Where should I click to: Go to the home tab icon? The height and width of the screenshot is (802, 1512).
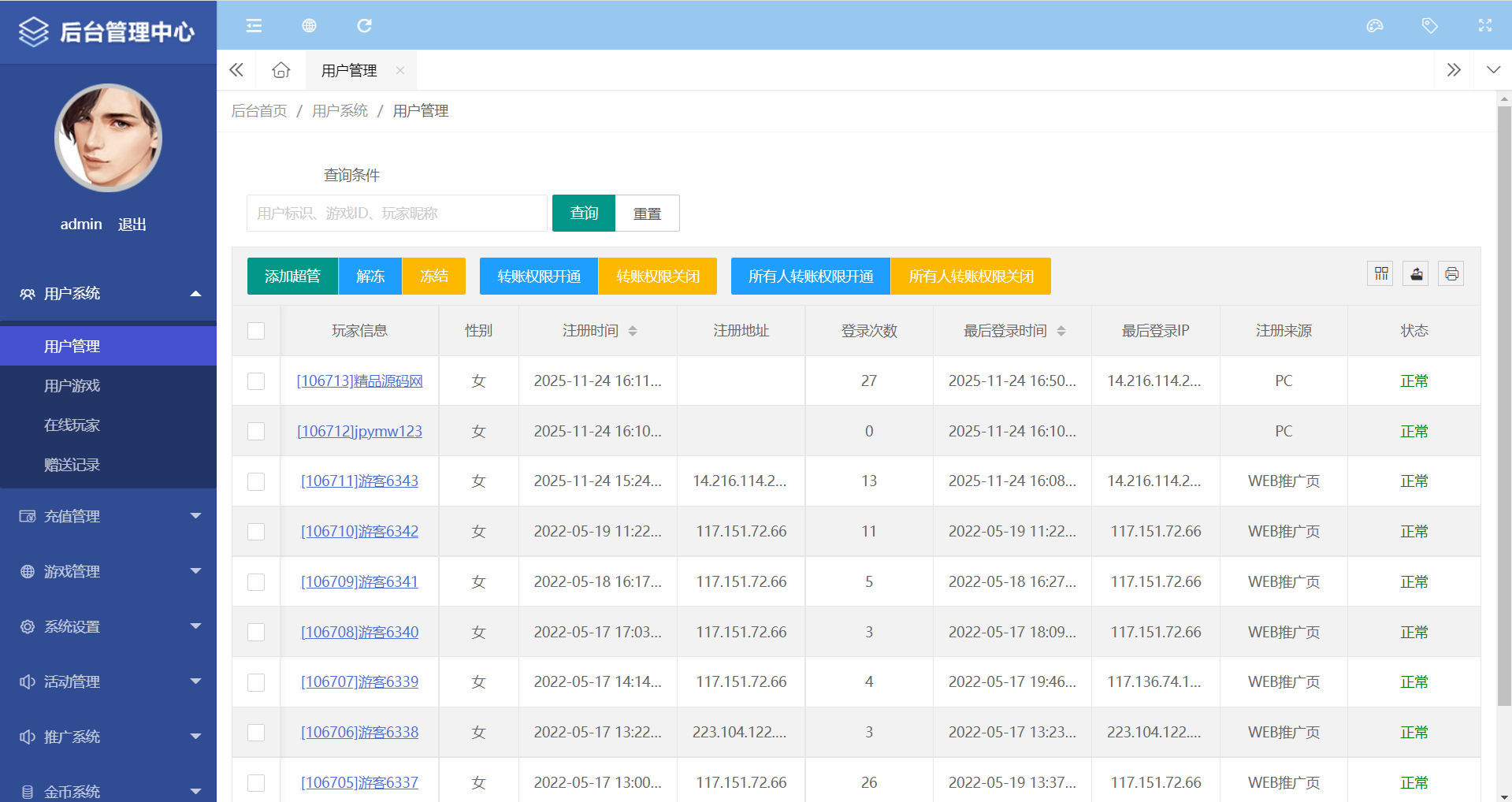280,70
